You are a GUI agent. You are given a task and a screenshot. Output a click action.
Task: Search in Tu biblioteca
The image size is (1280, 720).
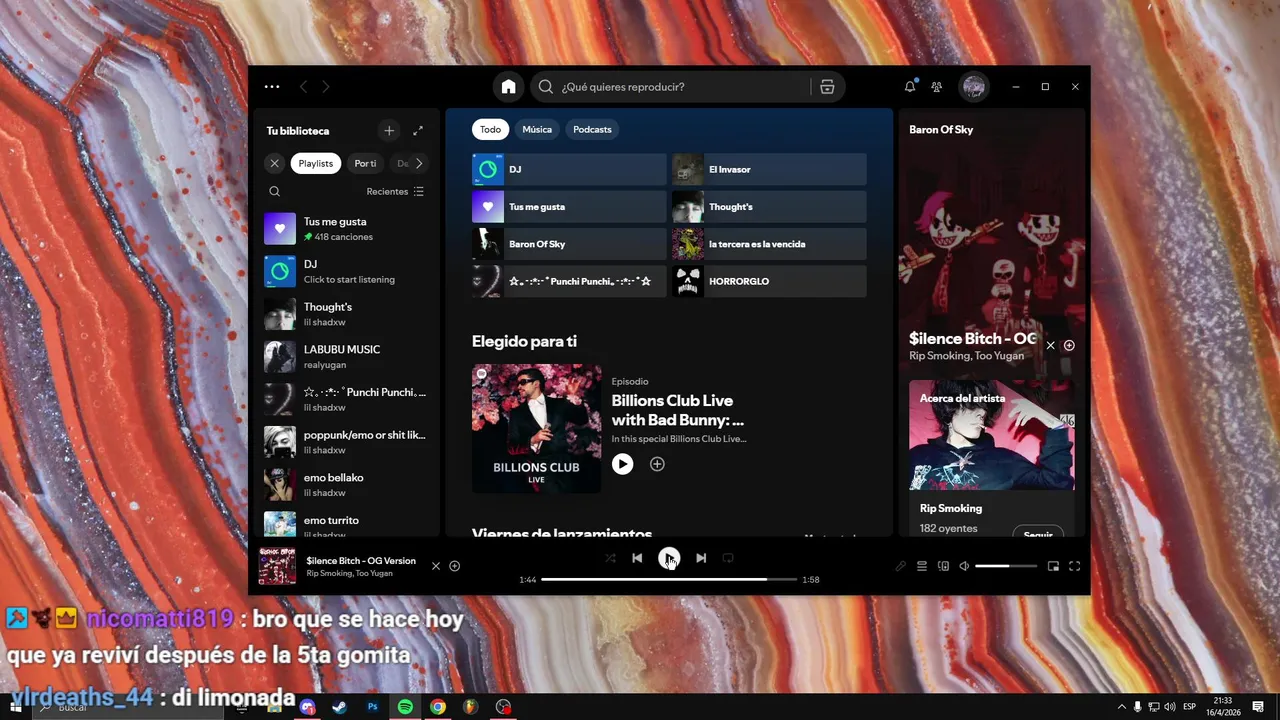pos(275,191)
